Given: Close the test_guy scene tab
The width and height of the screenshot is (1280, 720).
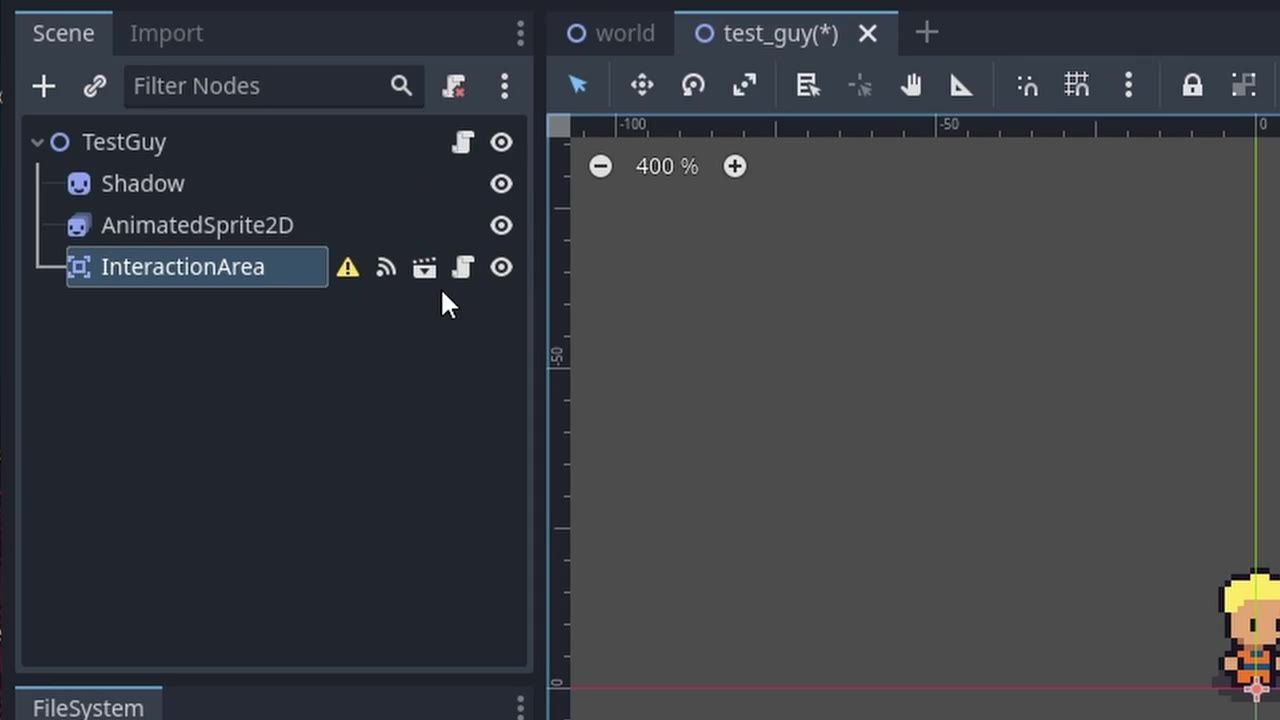Looking at the screenshot, I should [868, 34].
